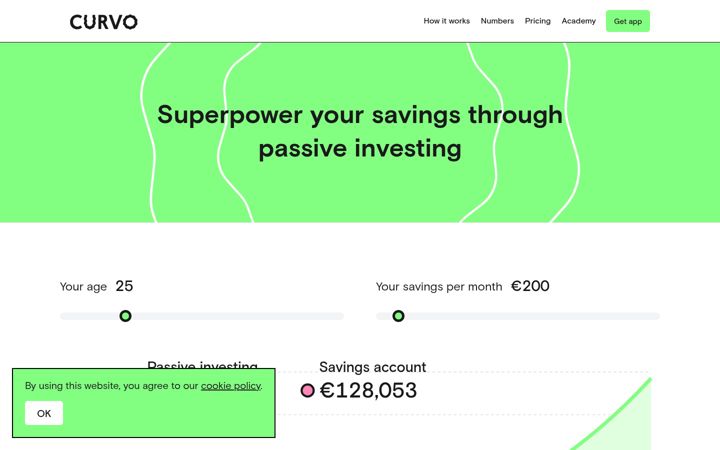This screenshot has height=450, width=720.
Task: Click the €200 monthly savings value
Action: [530, 286]
